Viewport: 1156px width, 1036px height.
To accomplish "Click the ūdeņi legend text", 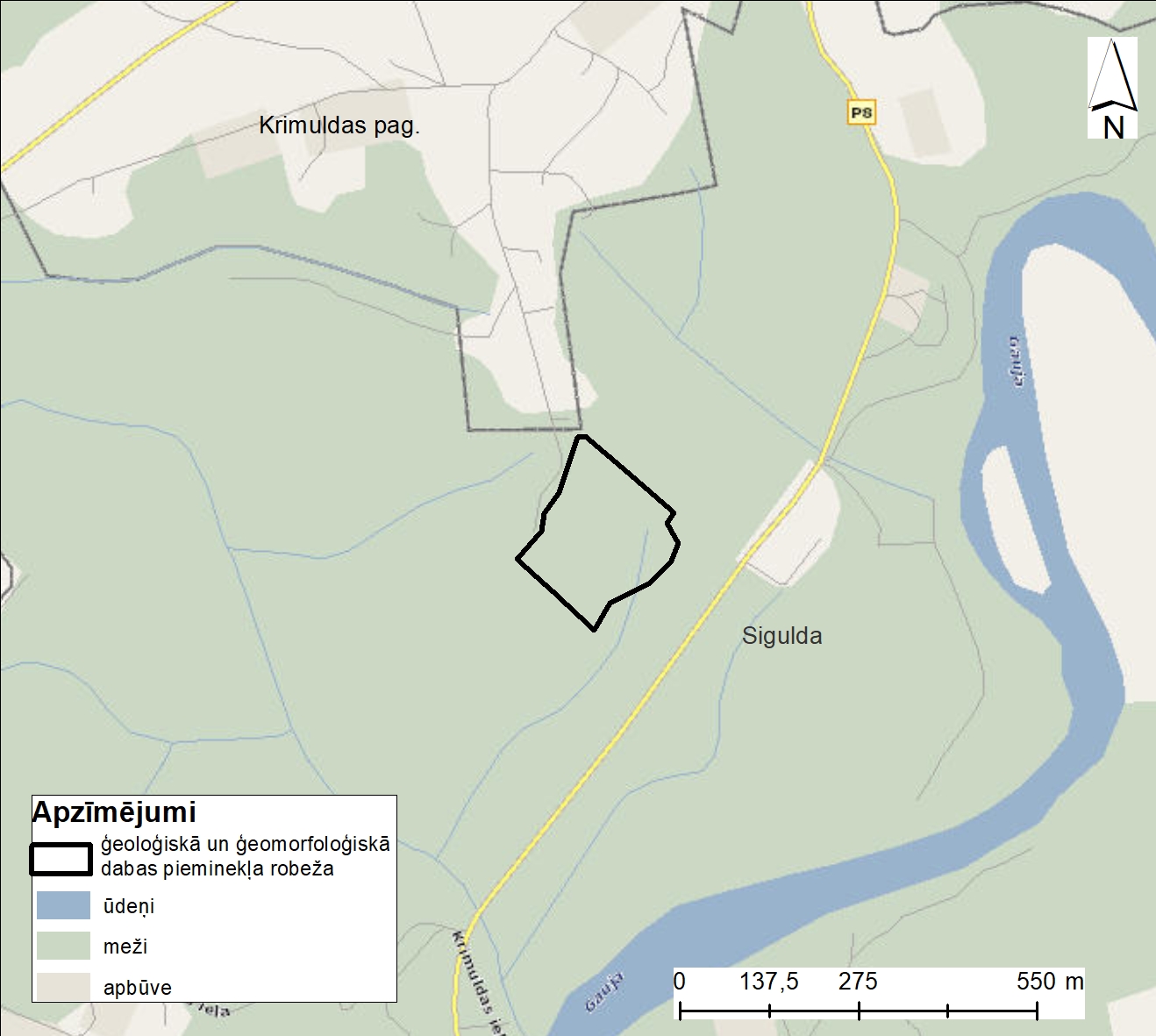I will (129, 906).
